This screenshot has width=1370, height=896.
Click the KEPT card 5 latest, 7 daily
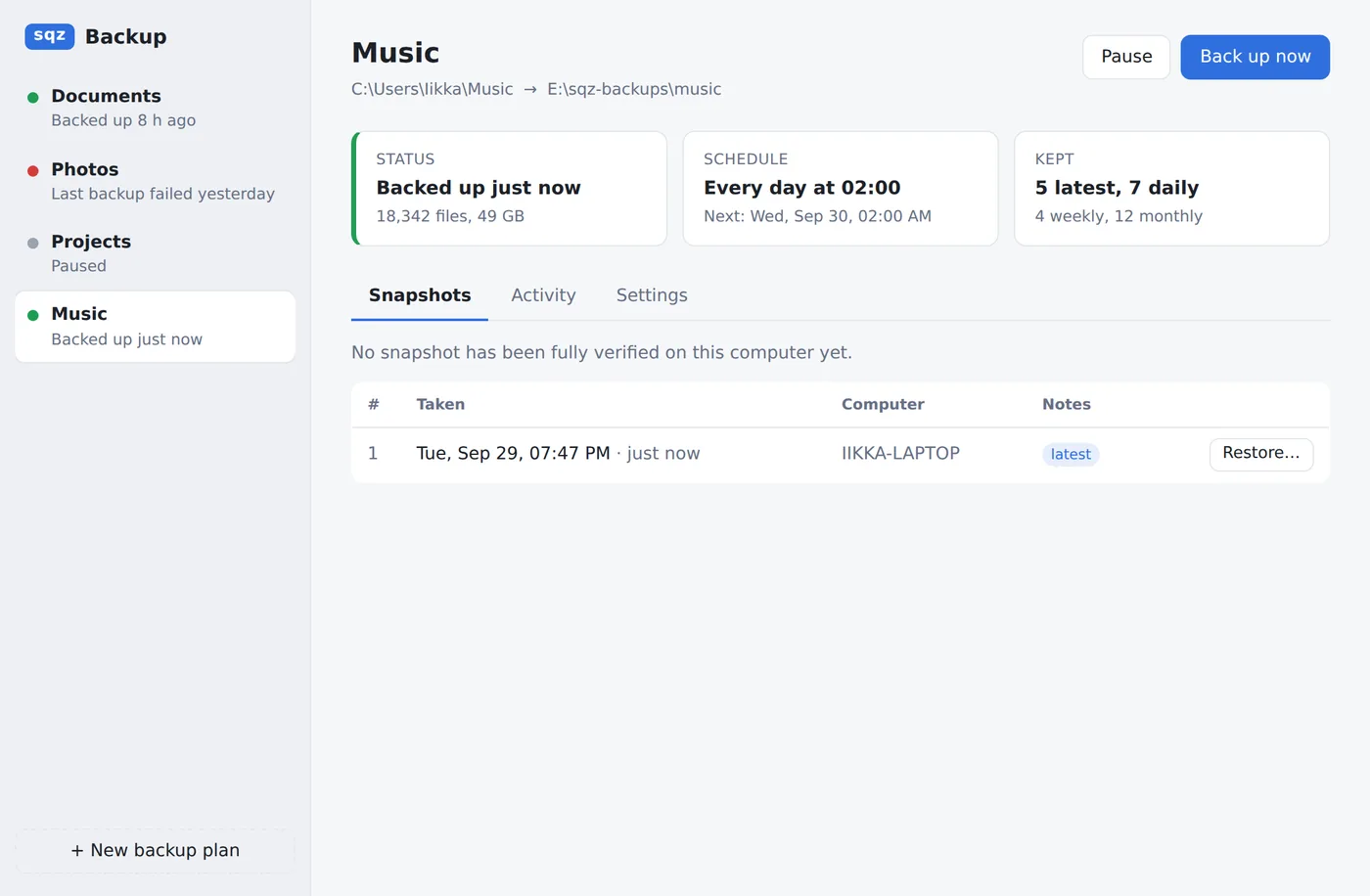point(1171,189)
